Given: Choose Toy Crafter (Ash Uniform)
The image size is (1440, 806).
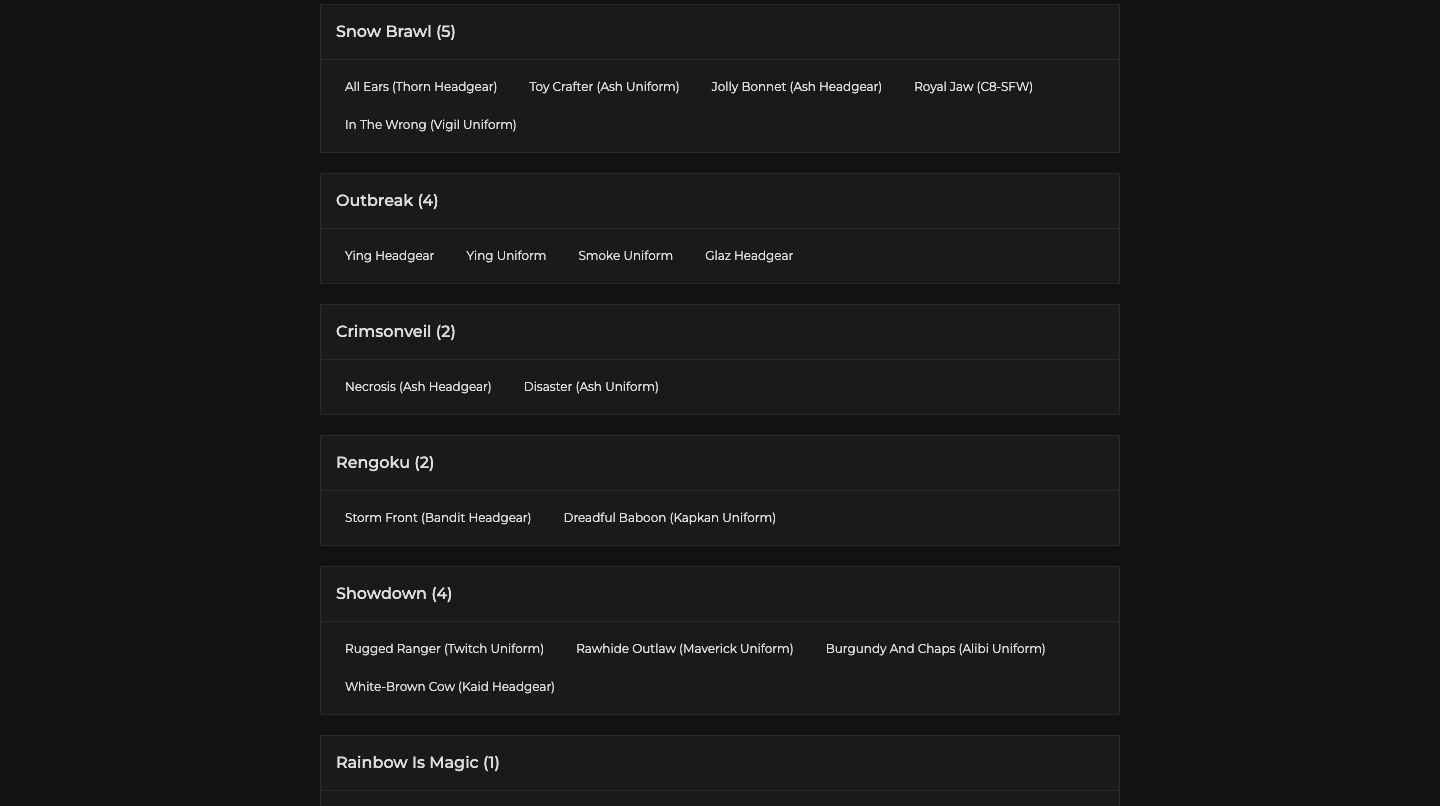Looking at the screenshot, I should pos(604,87).
